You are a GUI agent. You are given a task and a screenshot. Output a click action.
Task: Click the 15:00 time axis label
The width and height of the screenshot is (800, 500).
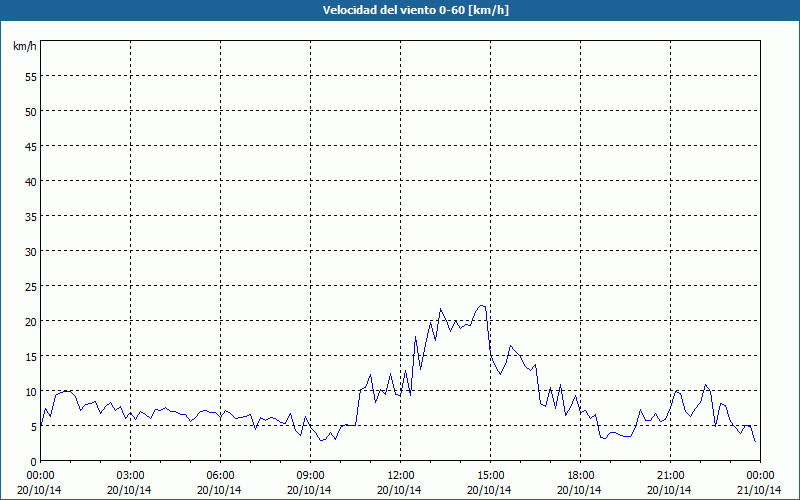[491, 476]
